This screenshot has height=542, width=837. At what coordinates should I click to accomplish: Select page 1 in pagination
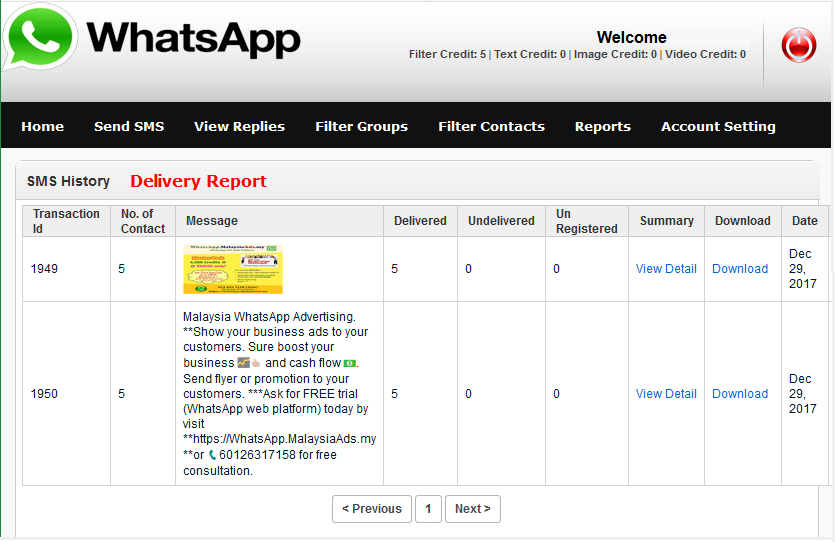pyautogui.click(x=428, y=509)
